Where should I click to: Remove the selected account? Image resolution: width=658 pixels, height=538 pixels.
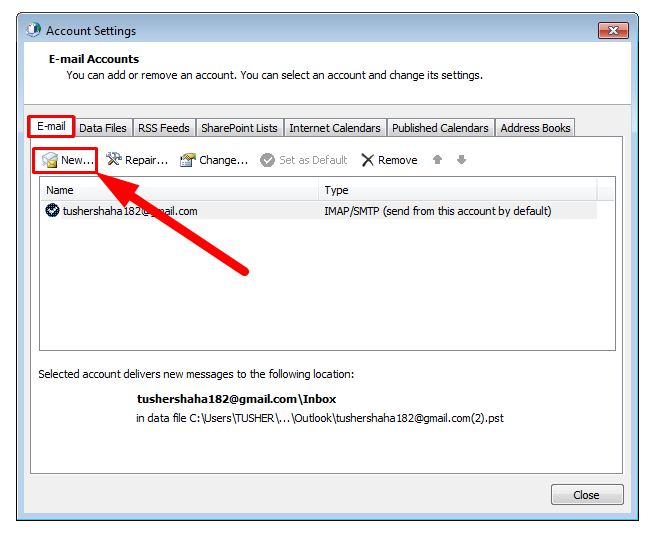[x=389, y=160]
